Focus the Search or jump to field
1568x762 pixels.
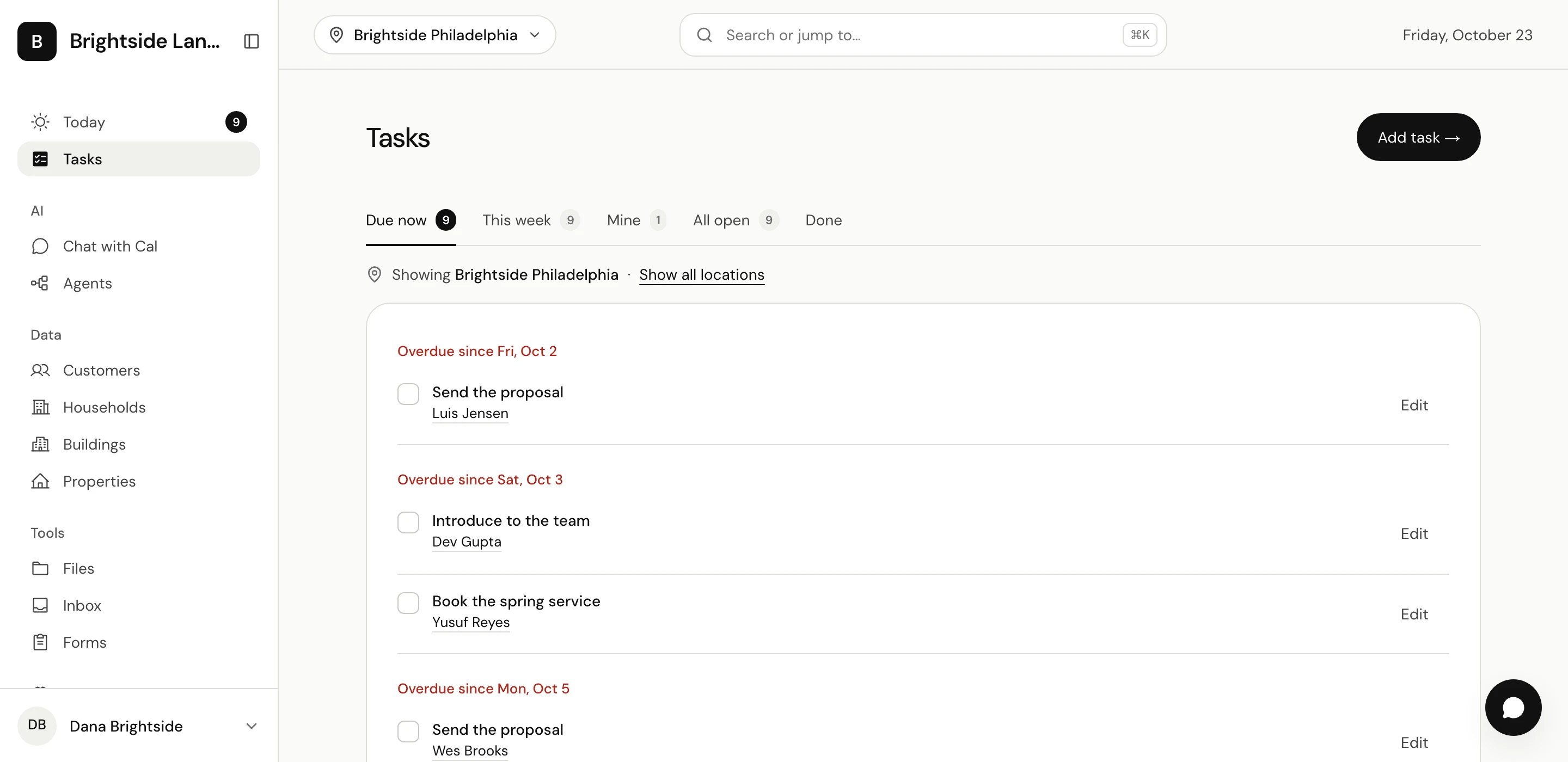[923, 35]
